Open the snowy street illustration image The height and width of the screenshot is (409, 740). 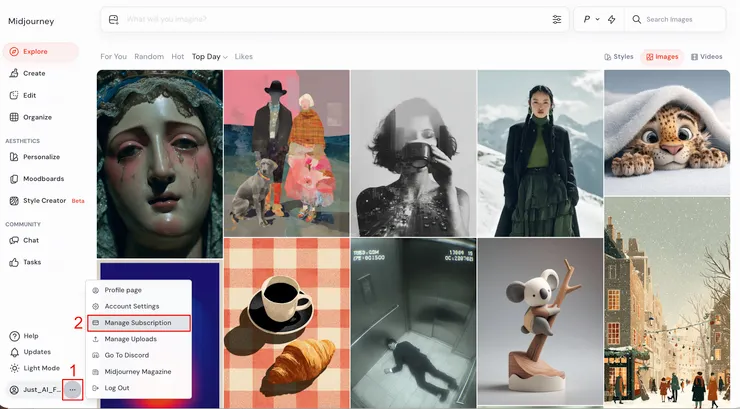point(667,302)
